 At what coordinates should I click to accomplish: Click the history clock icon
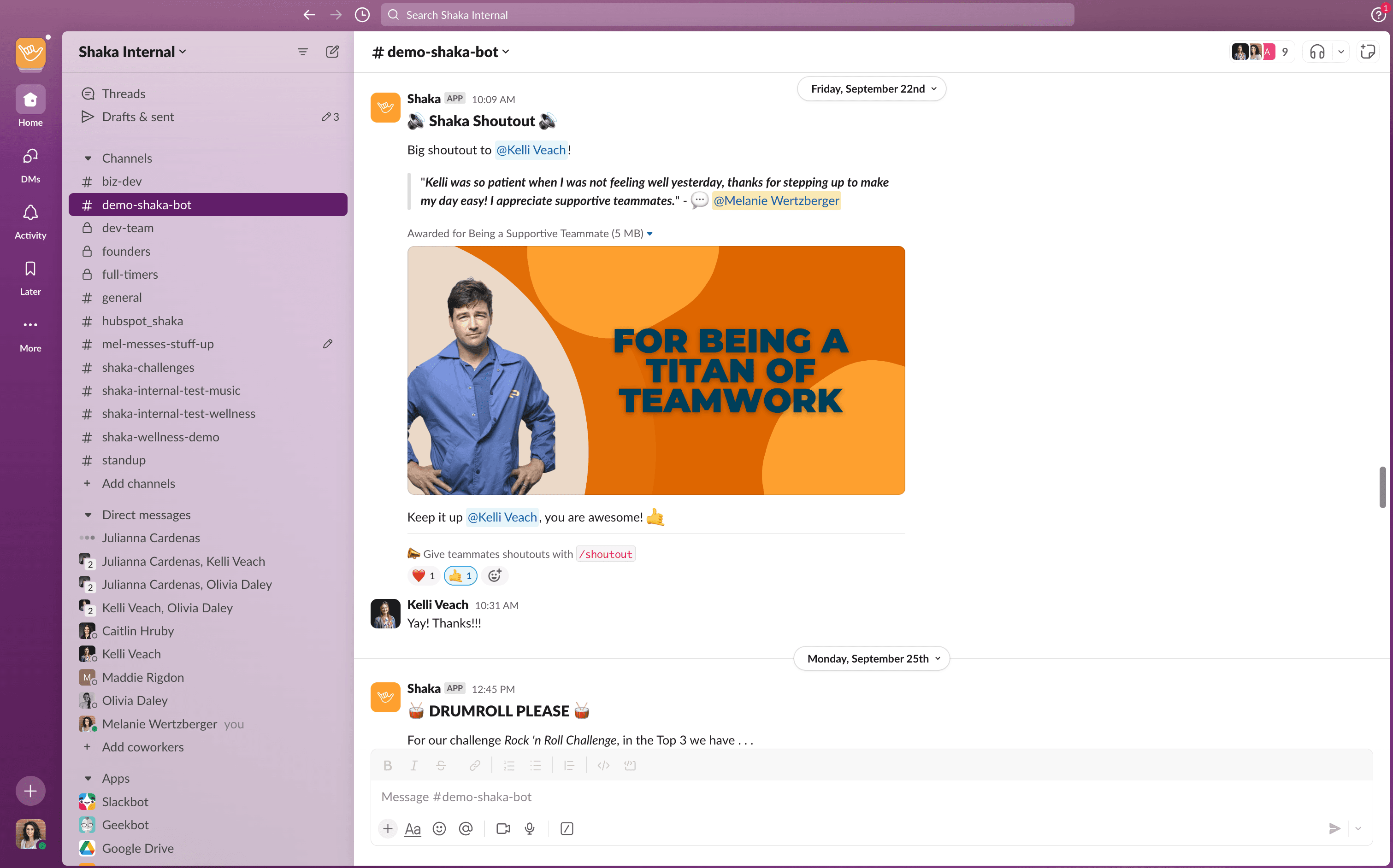click(362, 15)
